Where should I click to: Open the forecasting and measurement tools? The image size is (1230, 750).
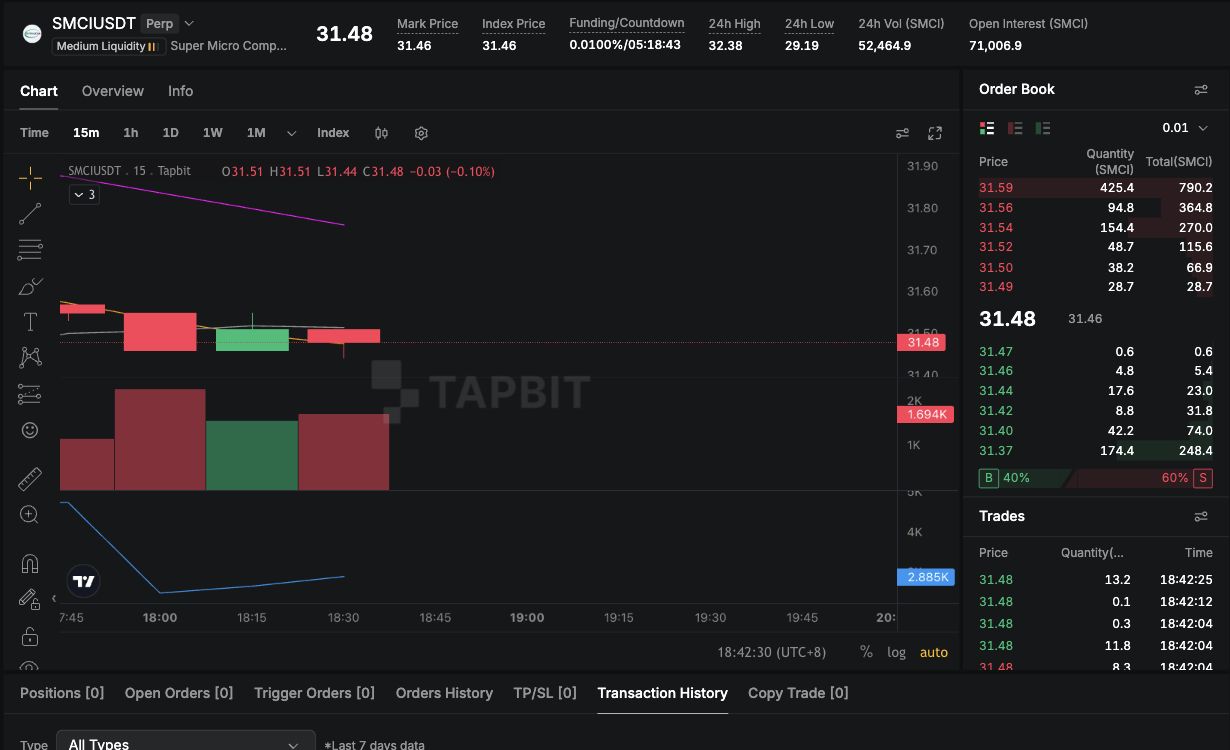30,394
